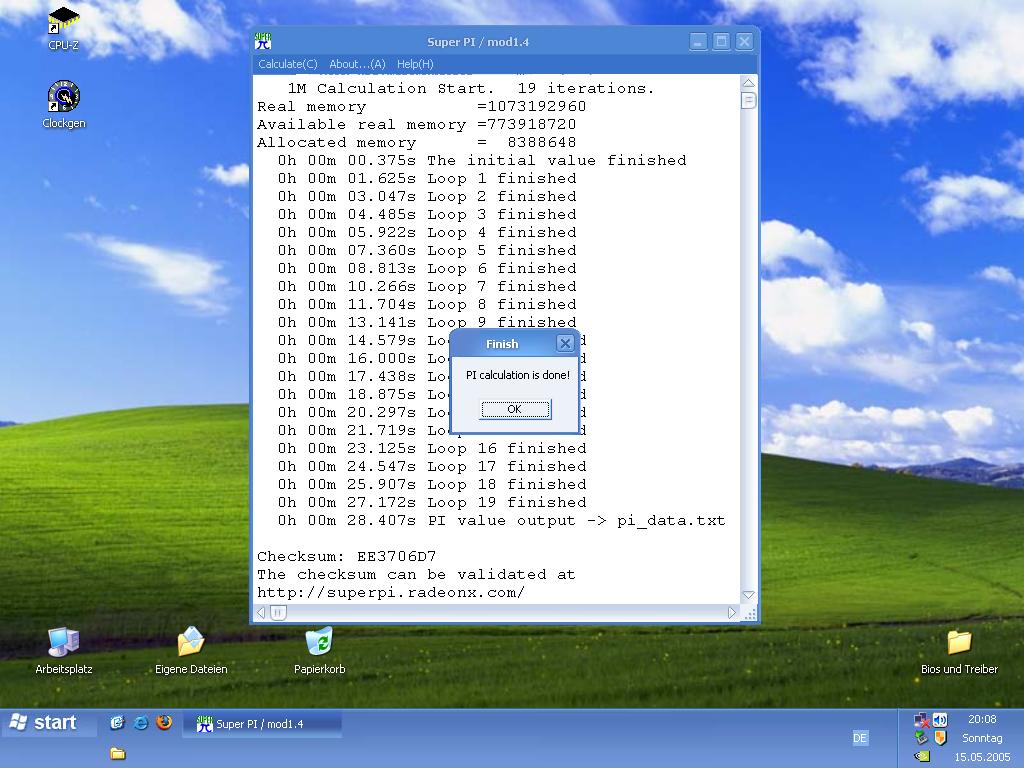Image resolution: width=1024 pixels, height=768 pixels.
Task: Click the Loop 18 finished line
Action: coord(432,484)
